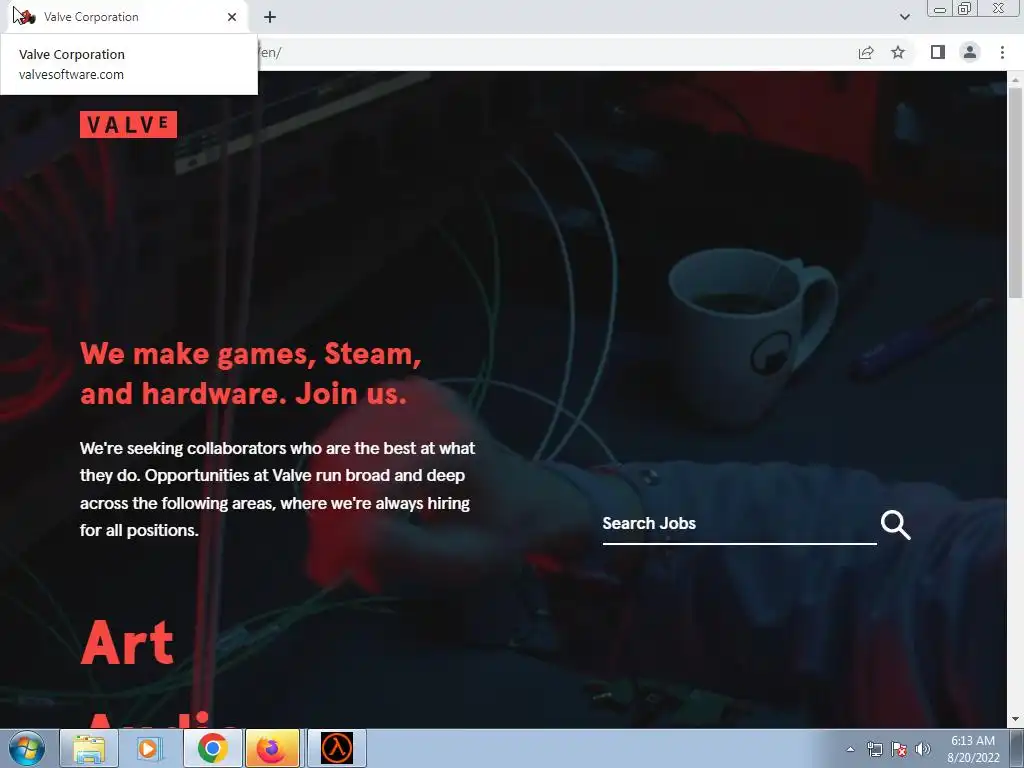
Task: Click the scrollbar up arrow
Action: click(x=1015, y=80)
